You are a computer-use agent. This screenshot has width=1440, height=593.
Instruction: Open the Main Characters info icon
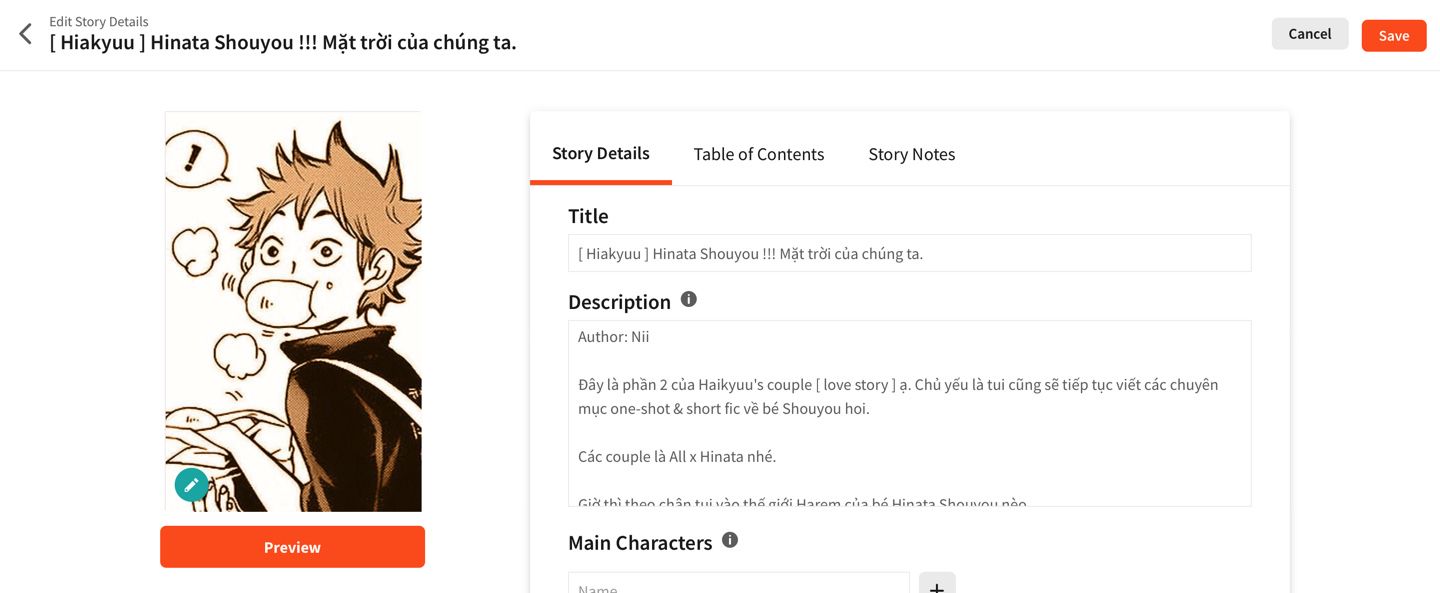730,540
